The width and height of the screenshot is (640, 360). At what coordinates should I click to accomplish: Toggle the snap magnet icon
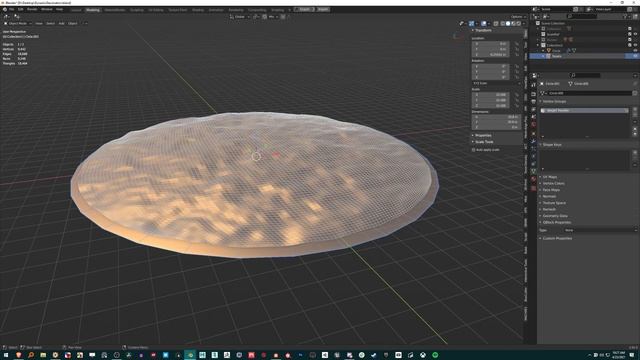(265, 17)
